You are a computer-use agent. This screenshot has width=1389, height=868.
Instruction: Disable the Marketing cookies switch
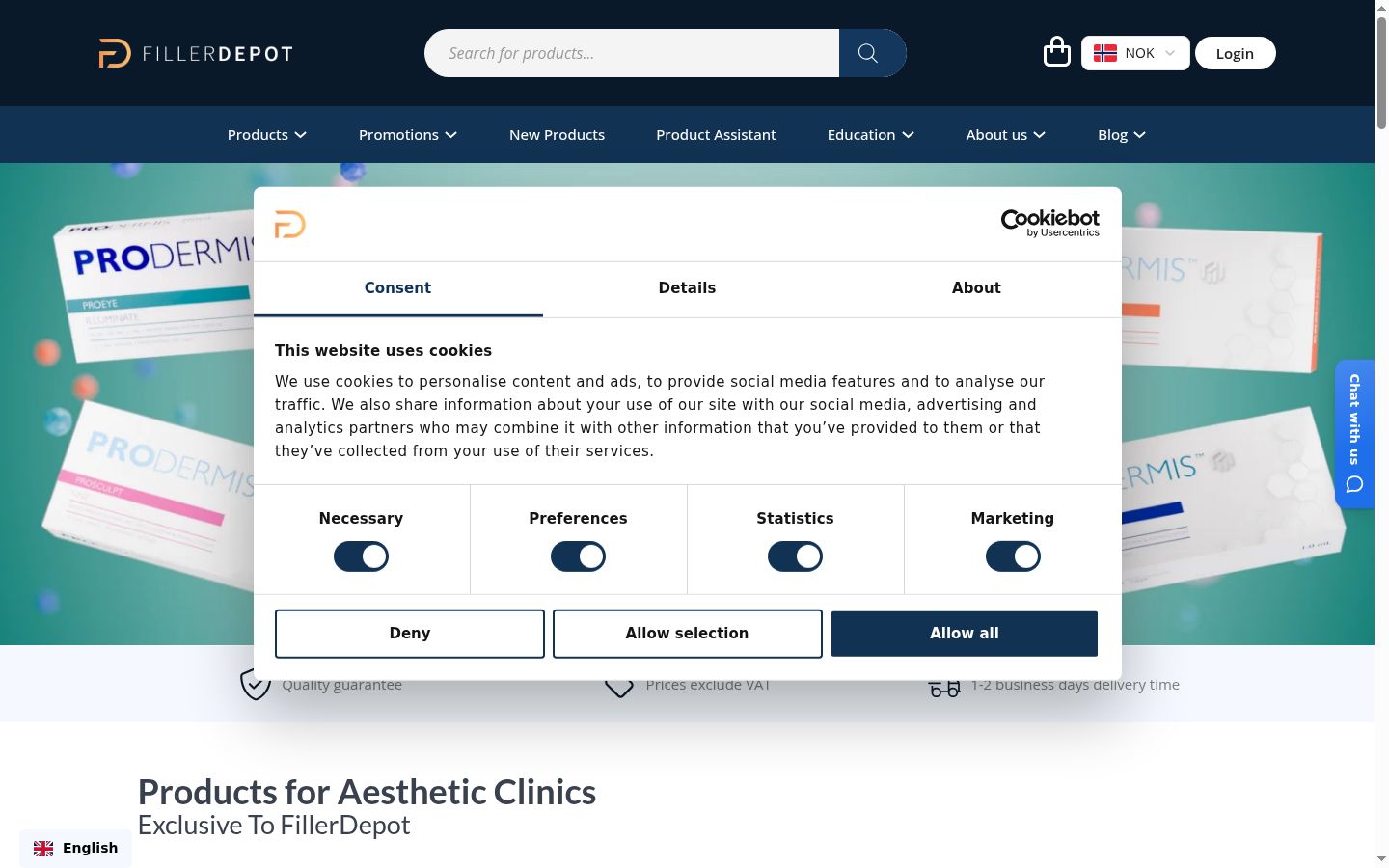(x=1013, y=556)
